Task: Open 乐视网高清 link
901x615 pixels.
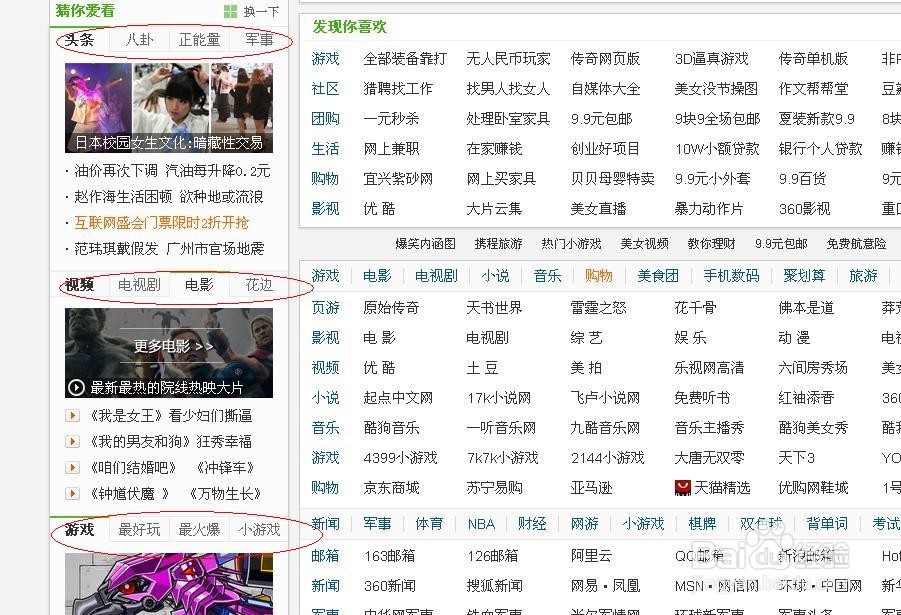Action: (709, 368)
